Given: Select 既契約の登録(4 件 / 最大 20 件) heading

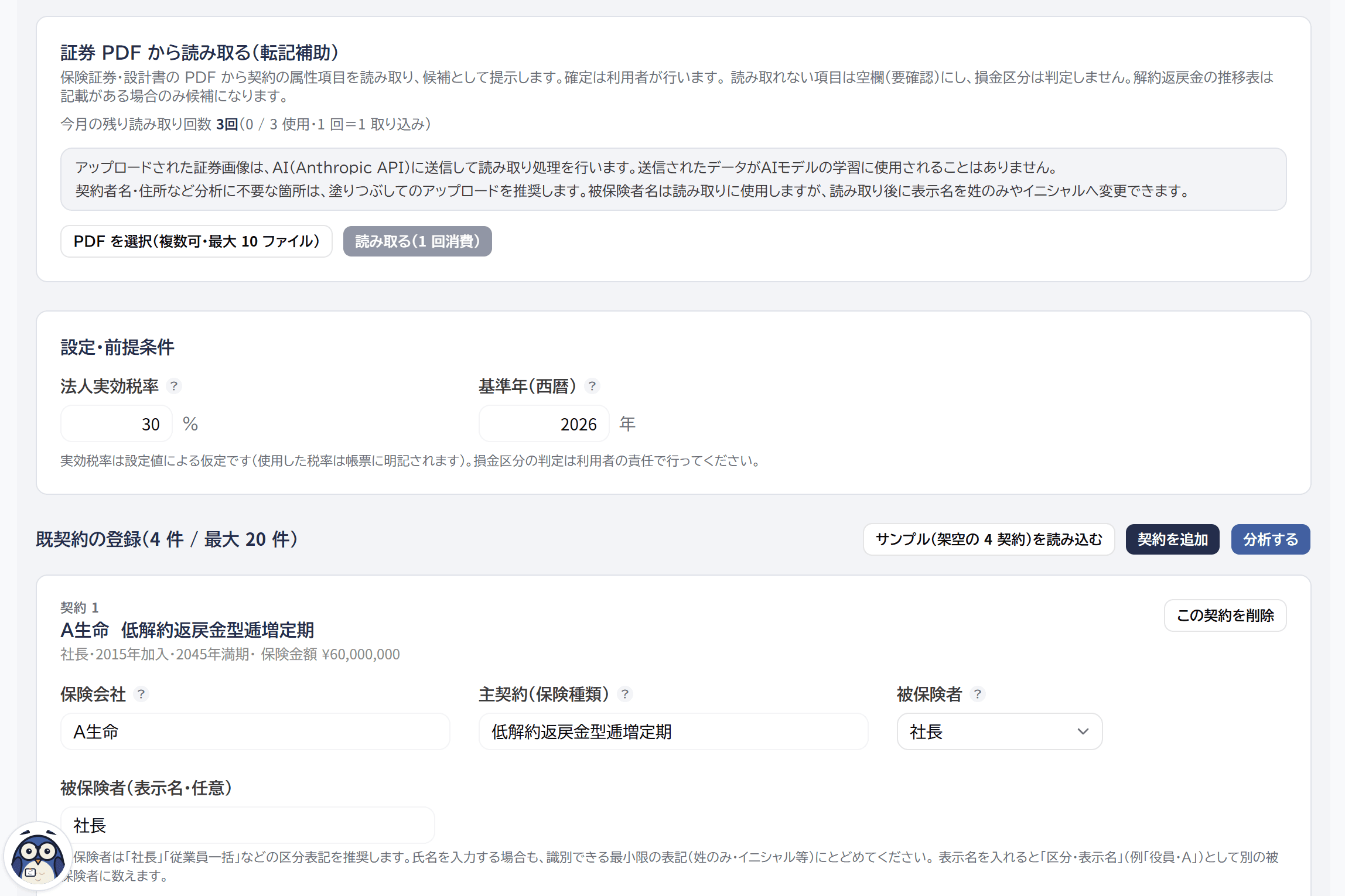Looking at the screenshot, I should 167,539.
